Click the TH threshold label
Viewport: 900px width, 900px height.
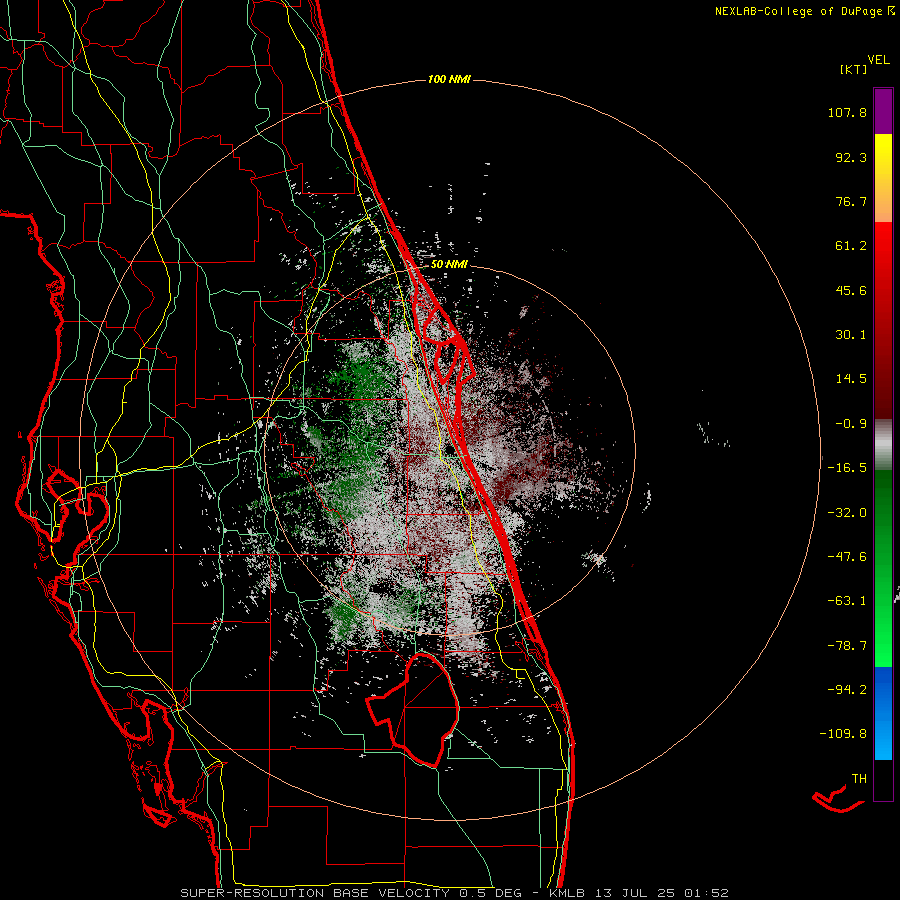859,778
